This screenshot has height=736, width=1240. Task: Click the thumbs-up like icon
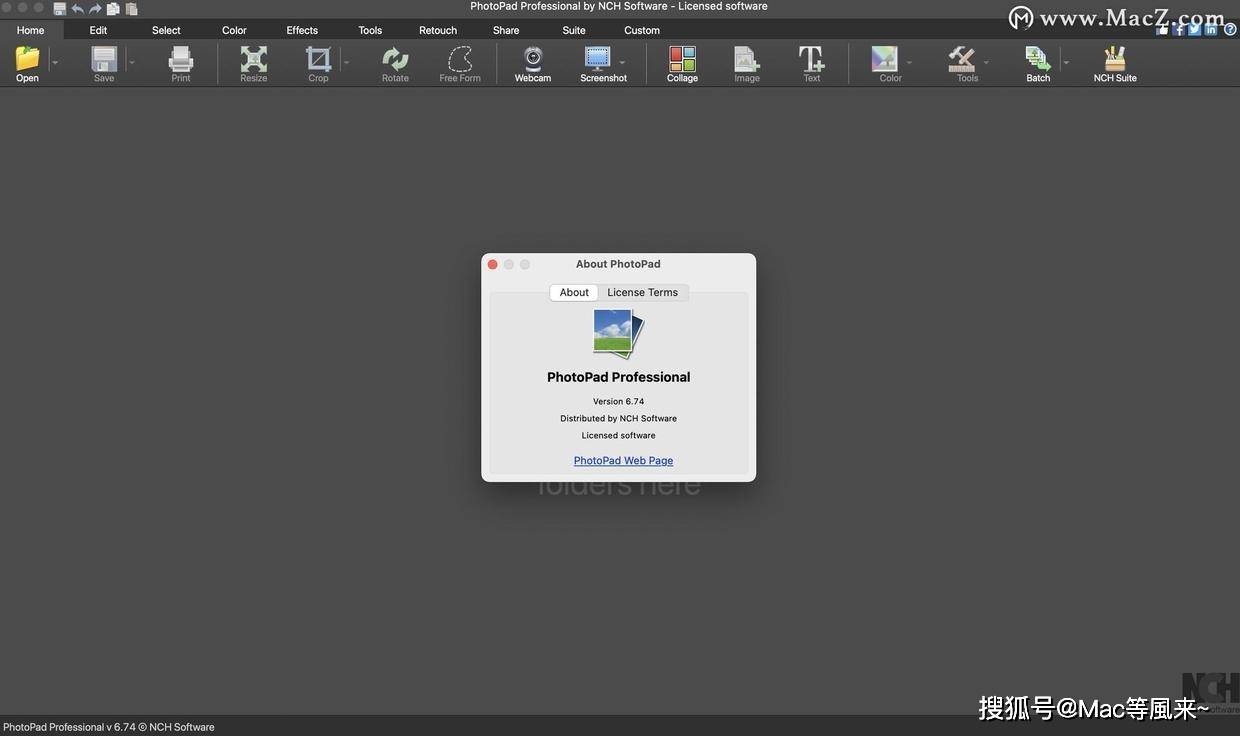tap(1162, 29)
